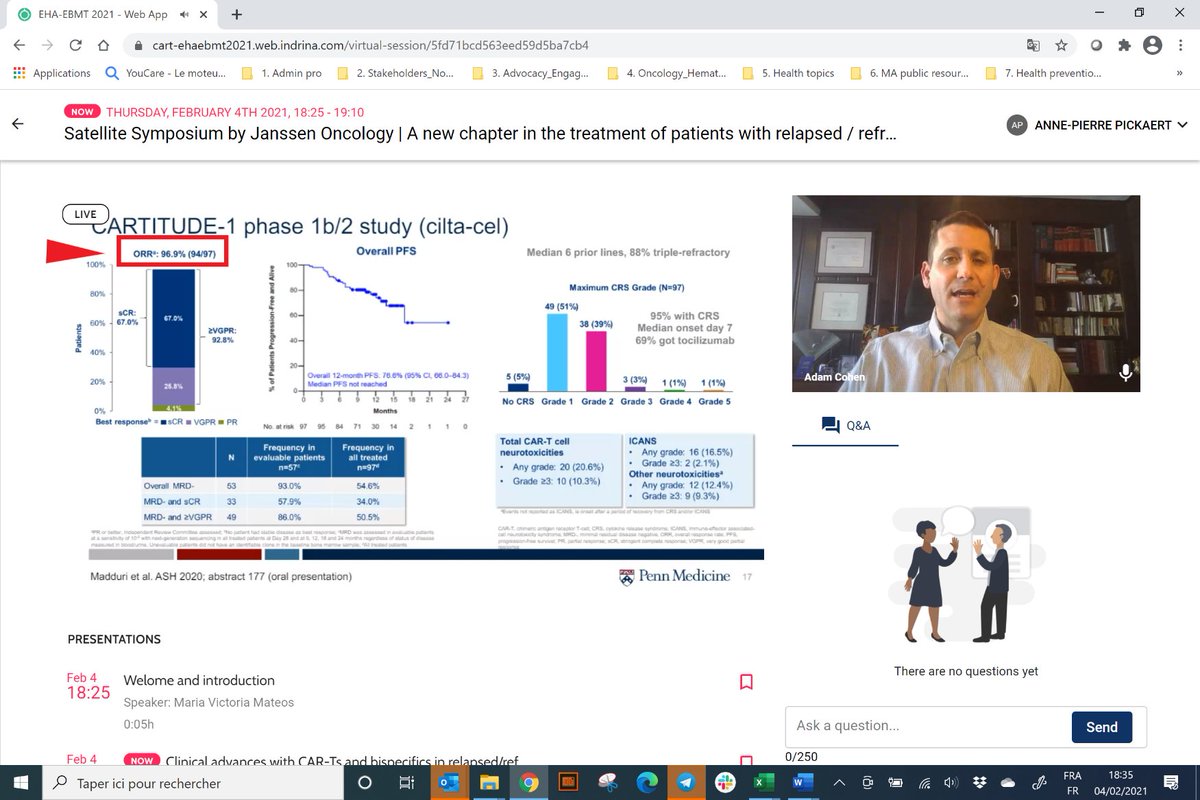Image resolution: width=1200 pixels, height=800 pixels.
Task: Open the '7. Health preventio...' bookmarks folder
Action: pos(1043,73)
